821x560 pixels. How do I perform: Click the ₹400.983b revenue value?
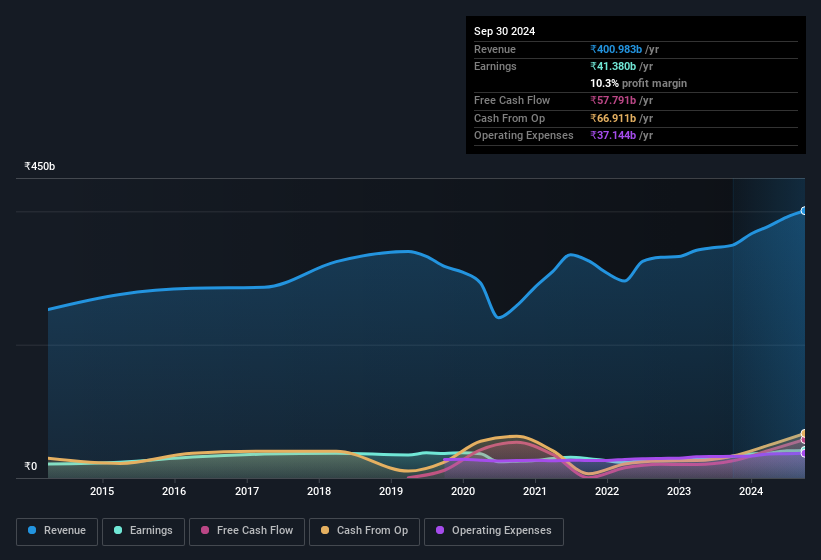[616, 49]
